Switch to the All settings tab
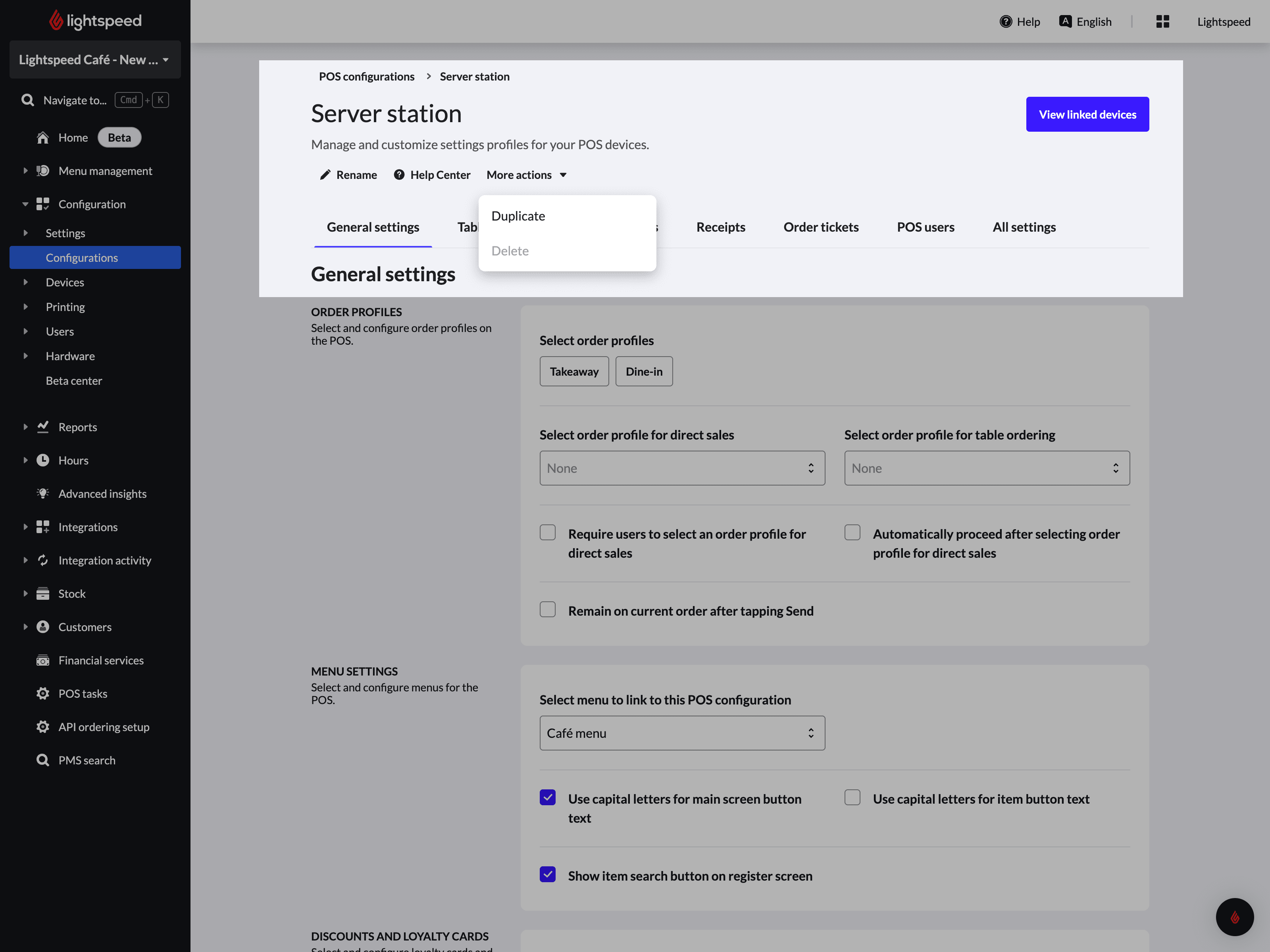This screenshot has height=952, width=1270. click(1024, 227)
